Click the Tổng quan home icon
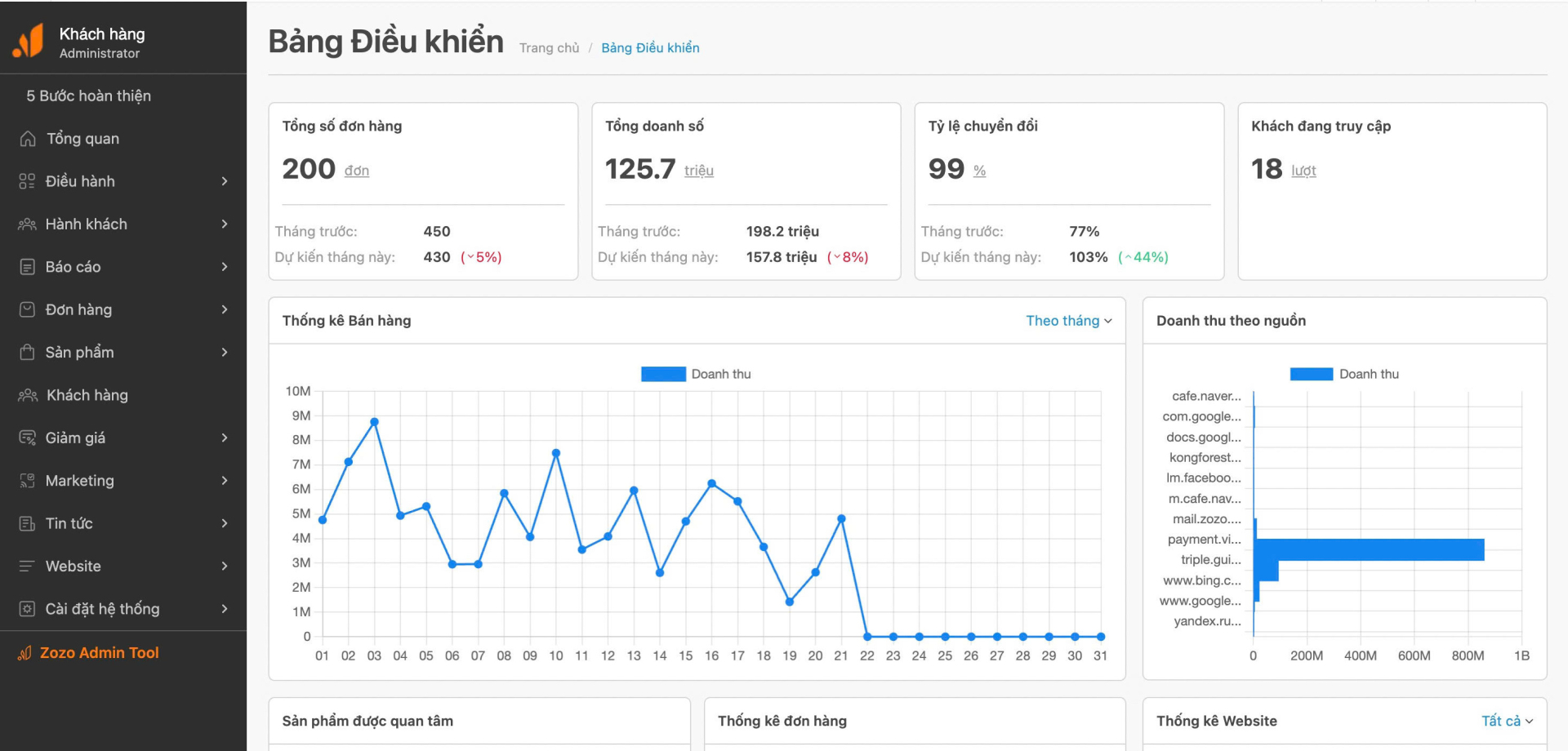The width and height of the screenshot is (1568, 751). click(x=28, y=139)
